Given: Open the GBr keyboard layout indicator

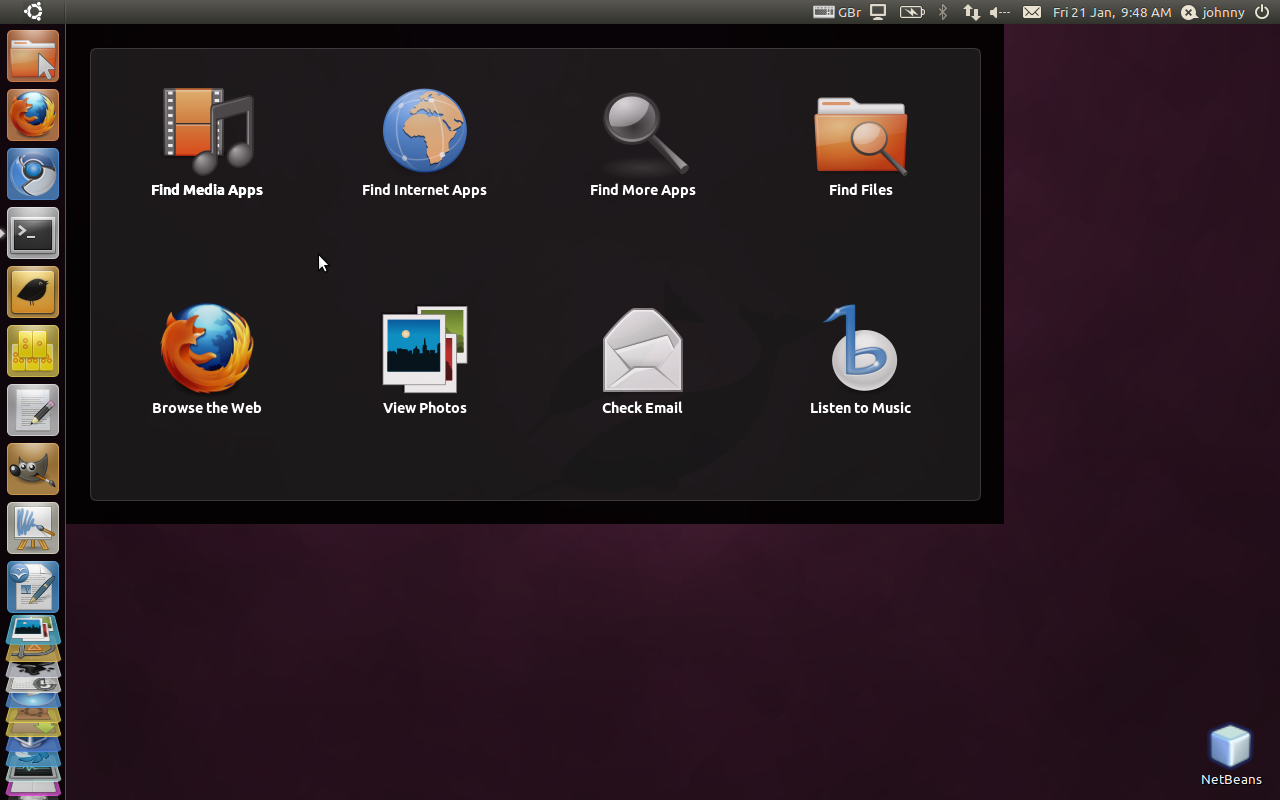Looking at the screenshot, I should point(837,12).
